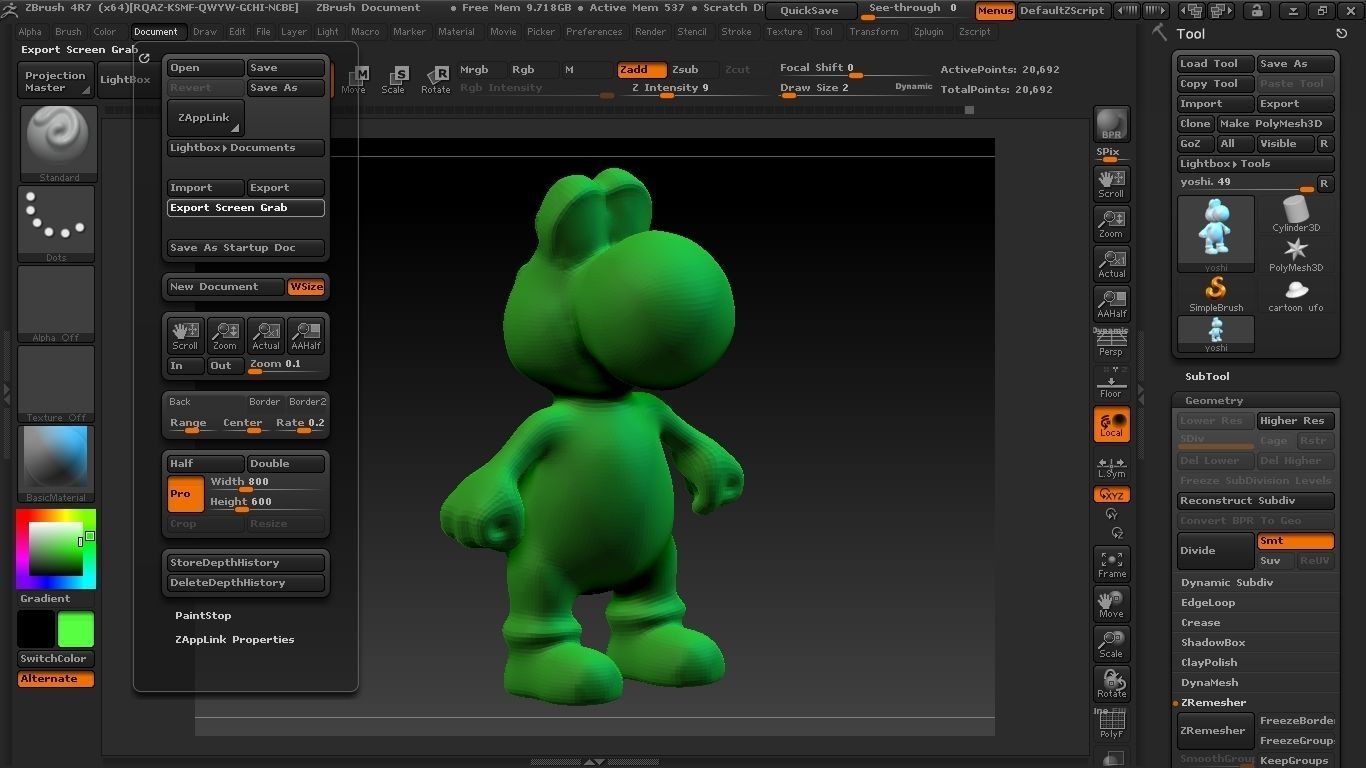The height and width of the screenshot is (768, 1366).
Task: Expand the ClayPolish section
Action: [x=1209, y=663]
